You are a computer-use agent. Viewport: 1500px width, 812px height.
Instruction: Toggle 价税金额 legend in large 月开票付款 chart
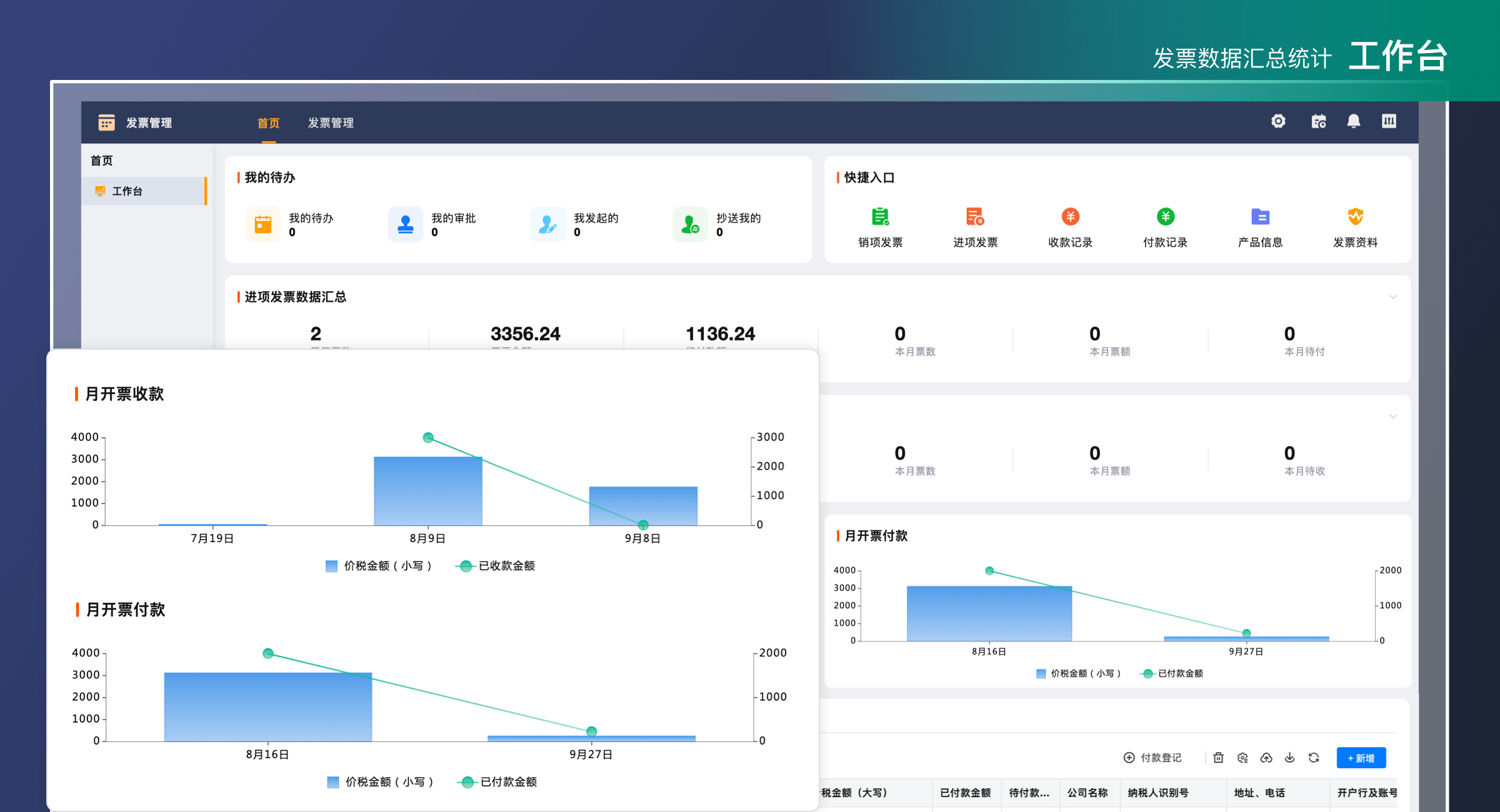[380, 782]
